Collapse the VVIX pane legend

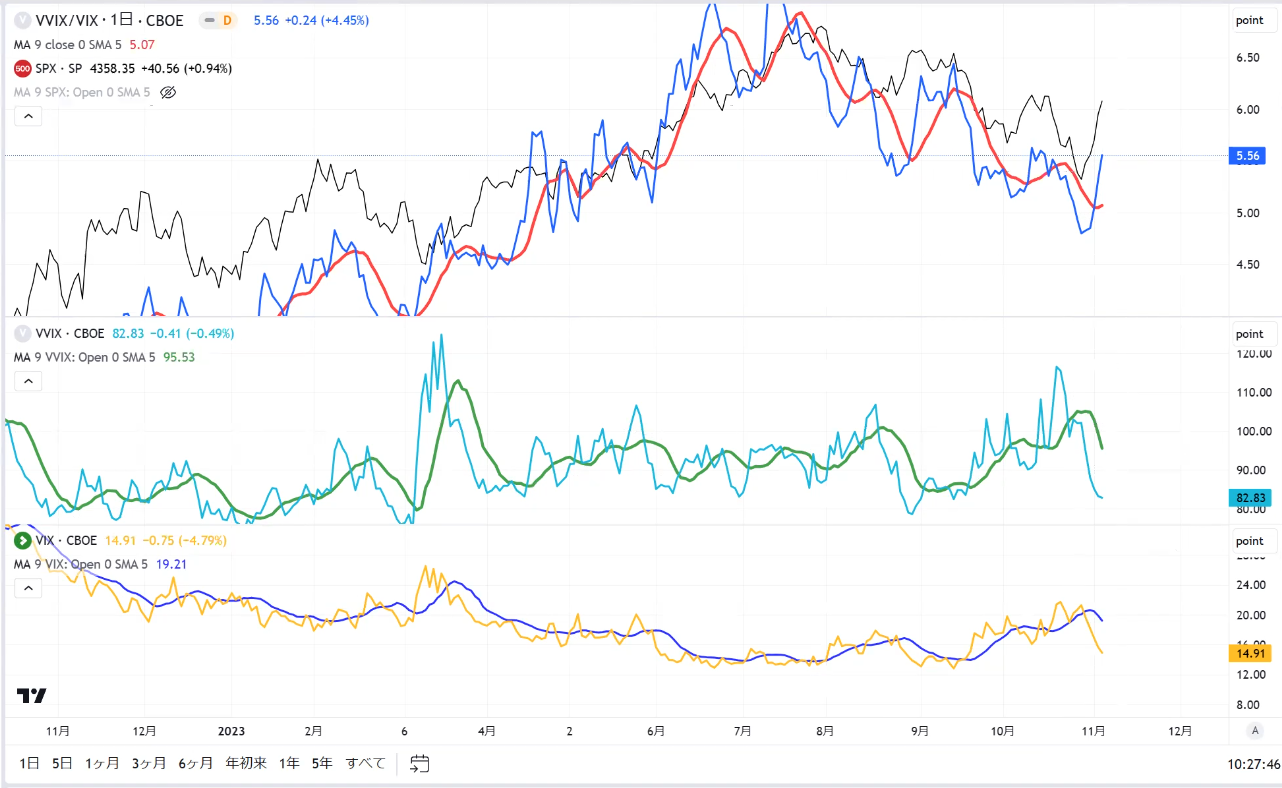[28, 381]
